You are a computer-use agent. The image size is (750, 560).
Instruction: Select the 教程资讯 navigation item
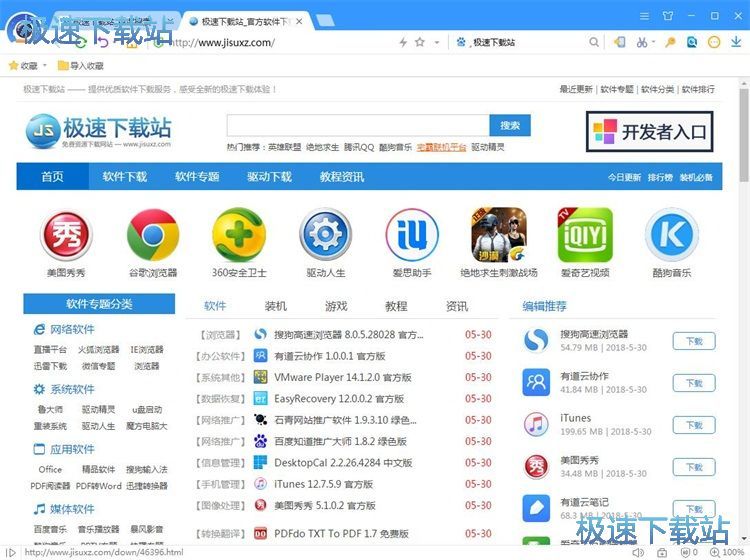pos(342,176)
